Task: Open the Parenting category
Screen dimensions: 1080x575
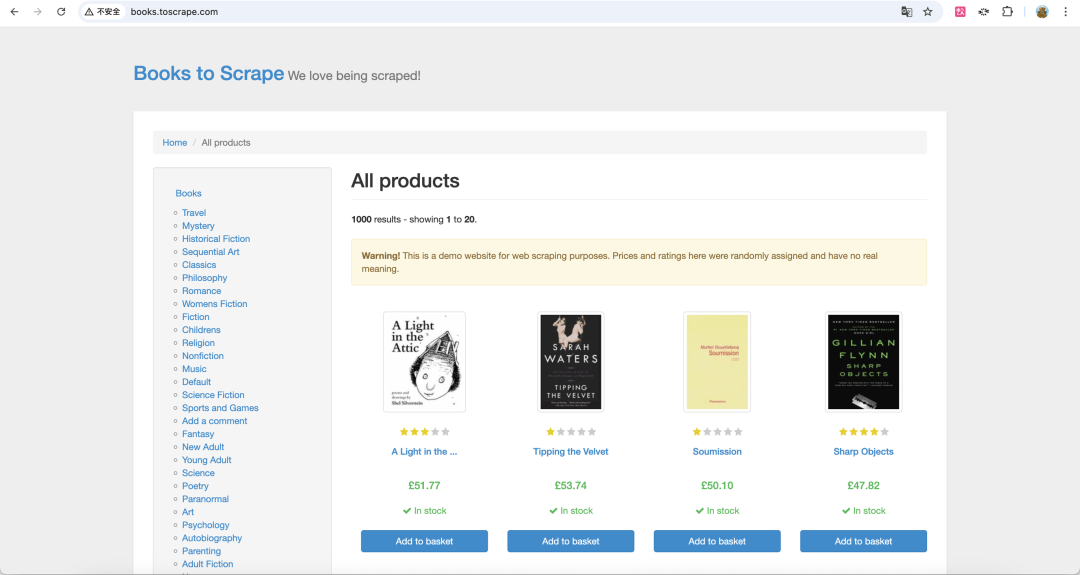Action: [x=201, y=552]
